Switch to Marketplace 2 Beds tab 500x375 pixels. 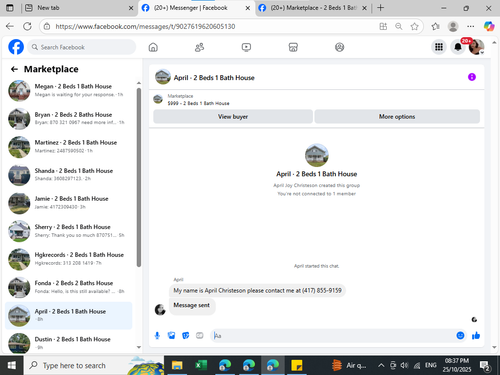(313, 8)
